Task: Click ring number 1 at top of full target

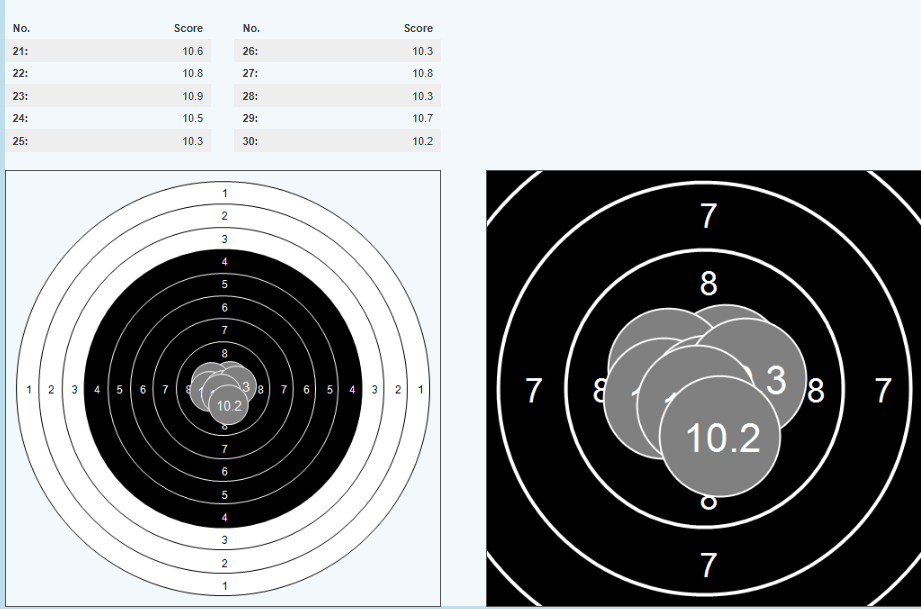Action: pos(225,193)
